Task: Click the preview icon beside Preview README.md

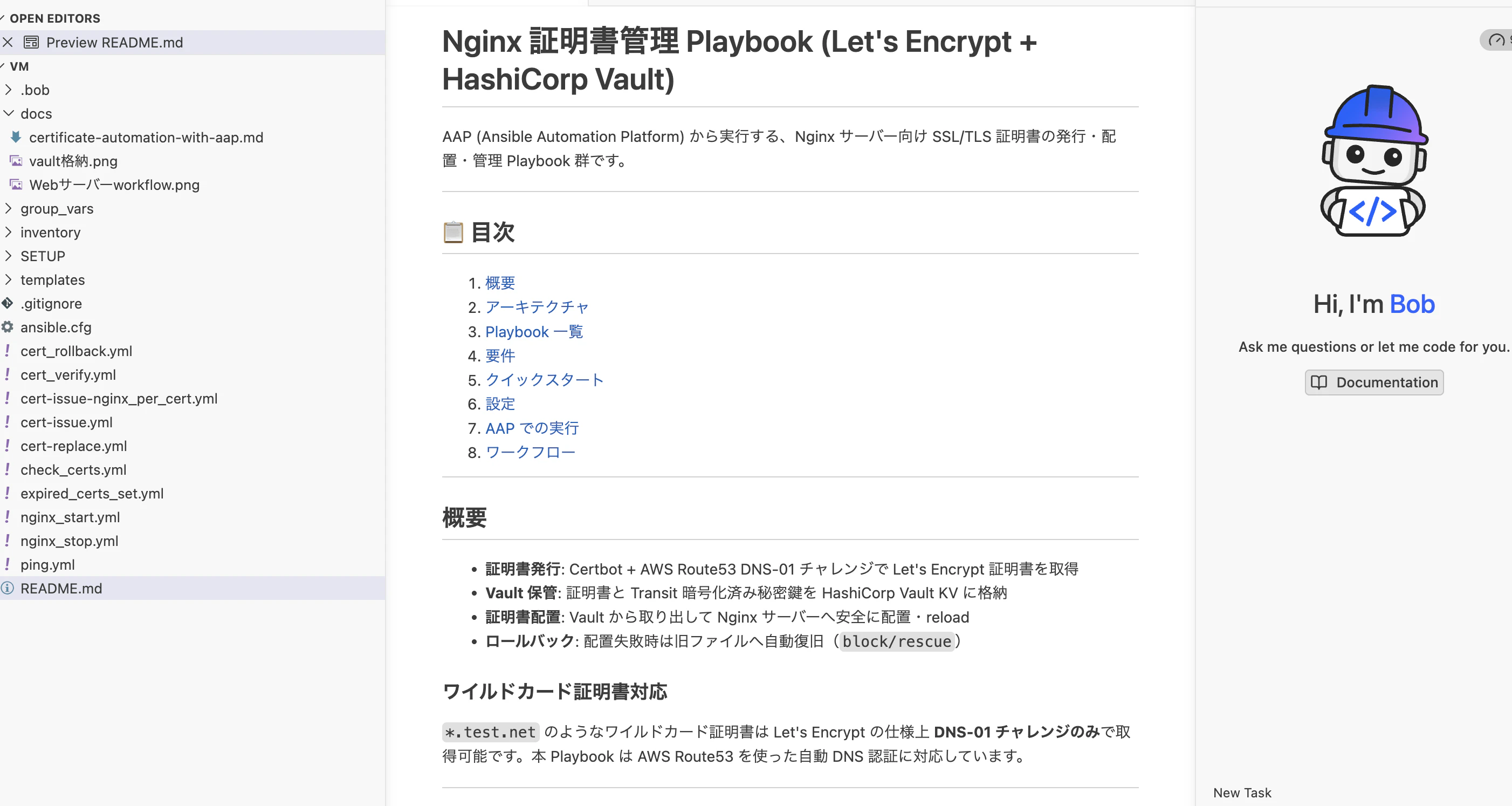Action: [x=31, y=42]
